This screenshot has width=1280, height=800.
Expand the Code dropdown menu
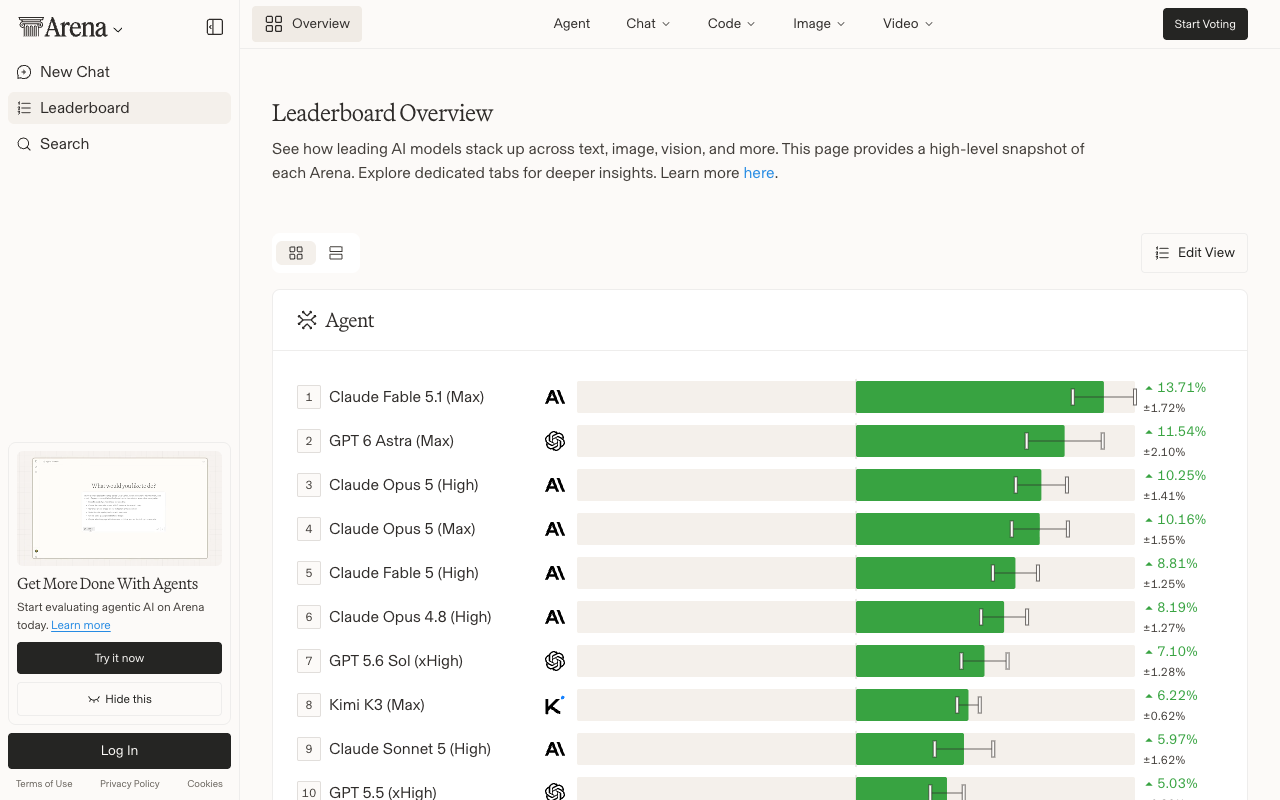[x=731, y=24]
